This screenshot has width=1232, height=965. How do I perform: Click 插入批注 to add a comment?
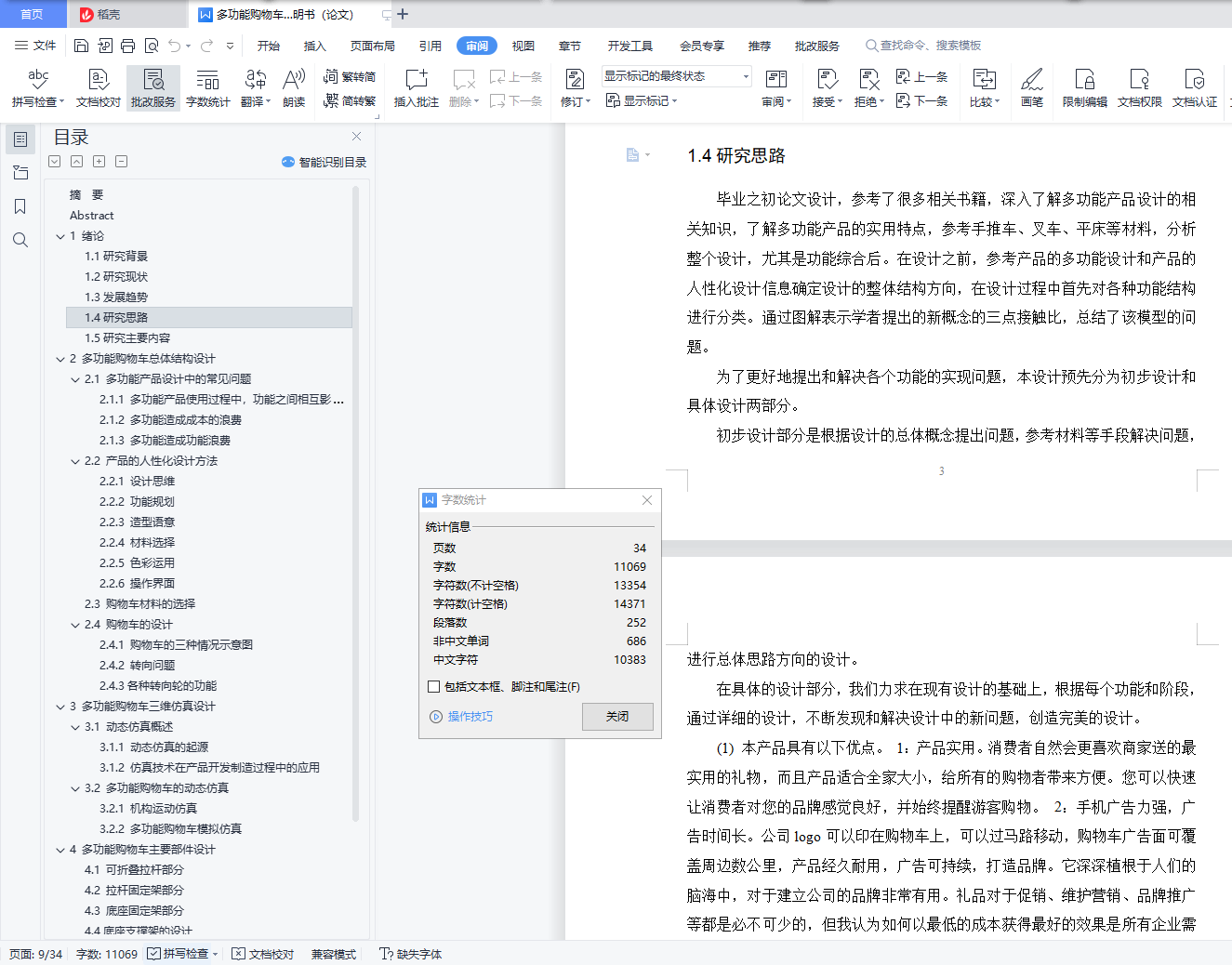pyautogui.click(x=416, y=88)
